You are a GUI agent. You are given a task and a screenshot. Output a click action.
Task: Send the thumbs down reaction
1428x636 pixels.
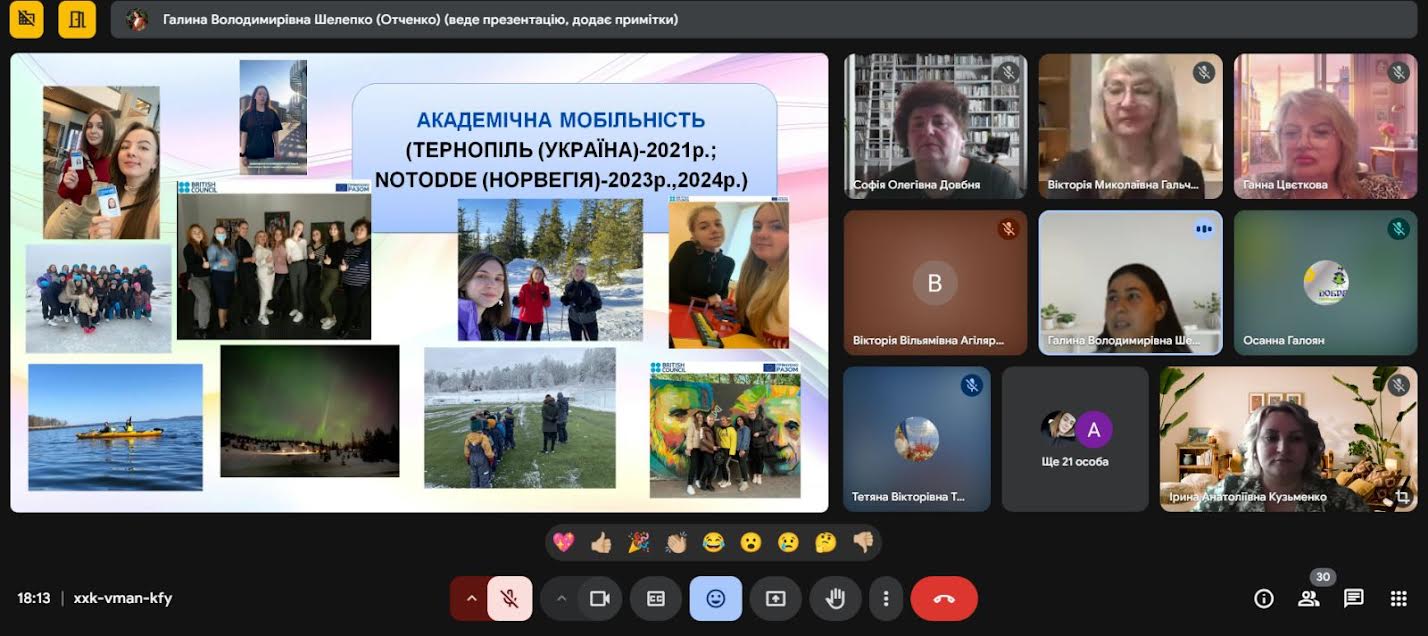click(x=863, y=543)
